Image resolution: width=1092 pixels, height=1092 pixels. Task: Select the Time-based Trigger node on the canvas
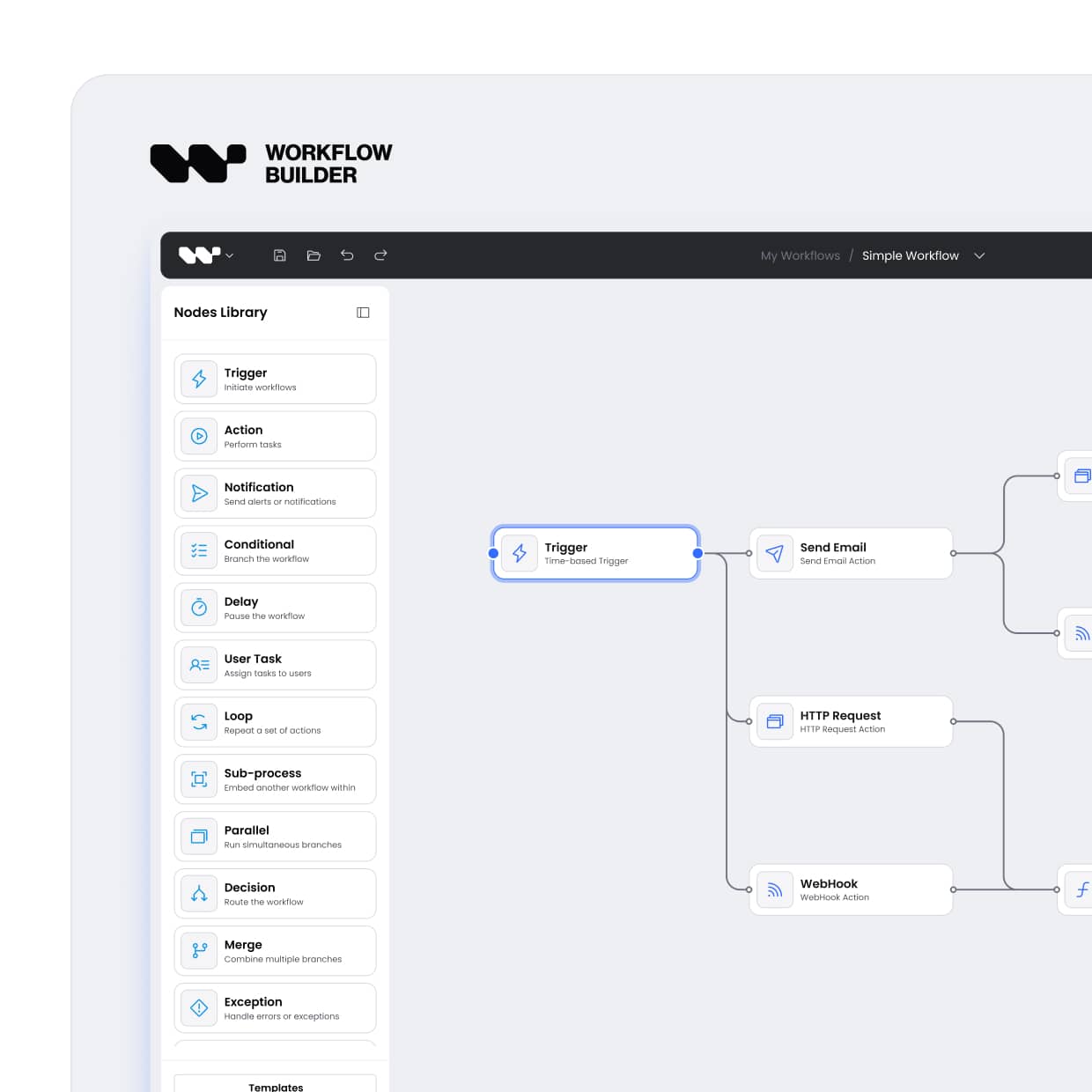click(x=595, y=553)
